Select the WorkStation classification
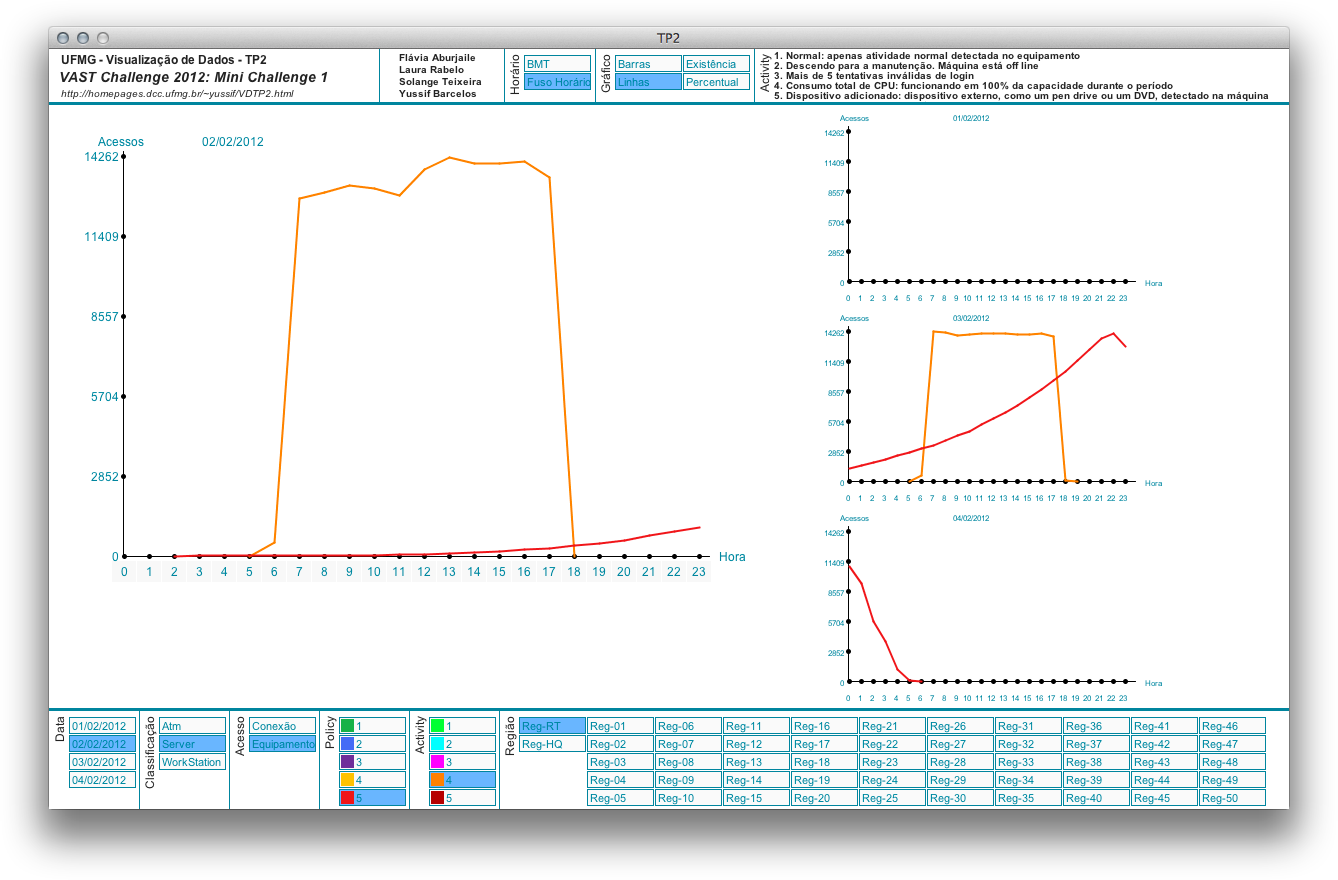Viewport: 1338px width, 880px height. pyautogui.click(x=192, y=762)
